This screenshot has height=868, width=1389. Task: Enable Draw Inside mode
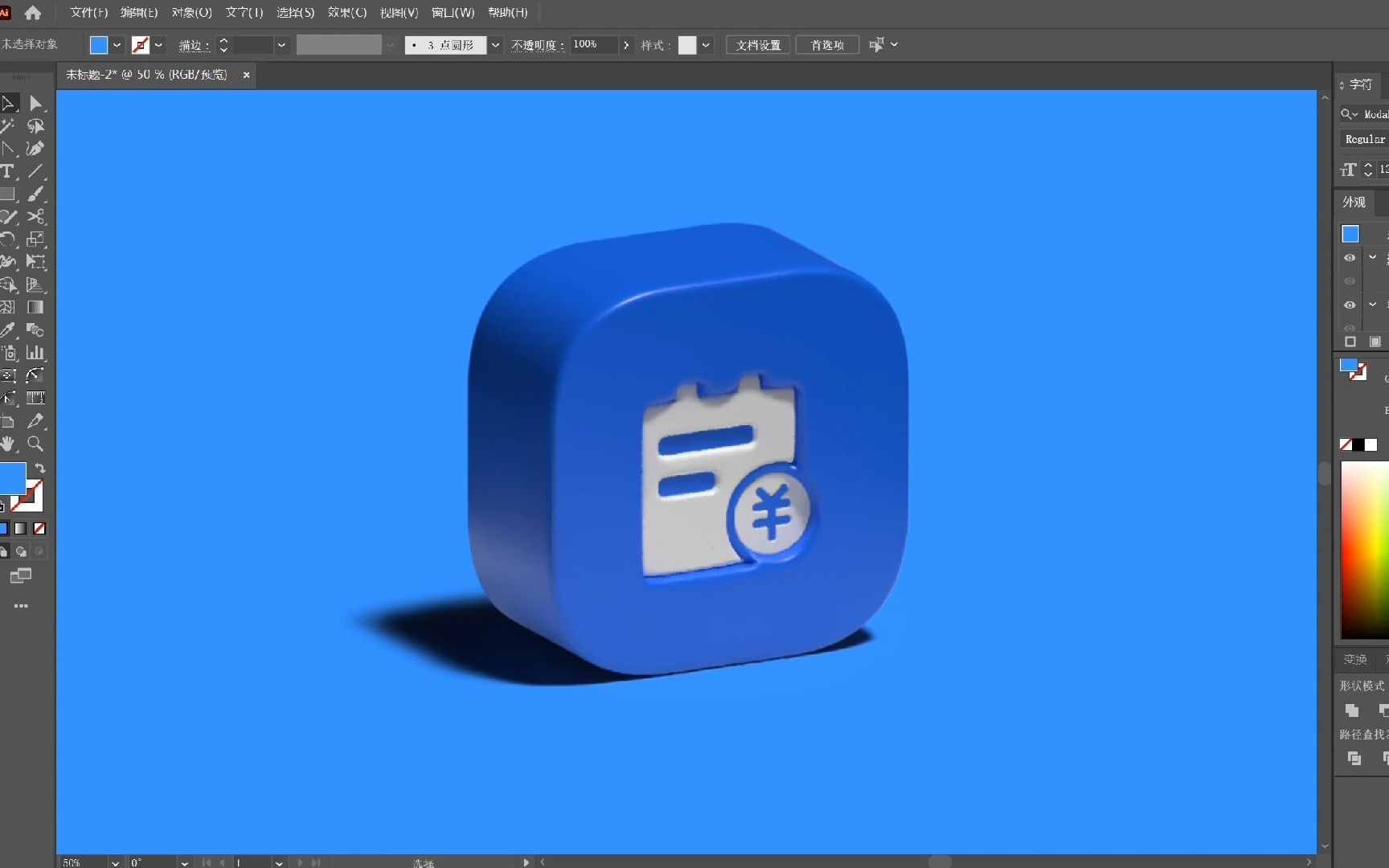tap(39, 551)
